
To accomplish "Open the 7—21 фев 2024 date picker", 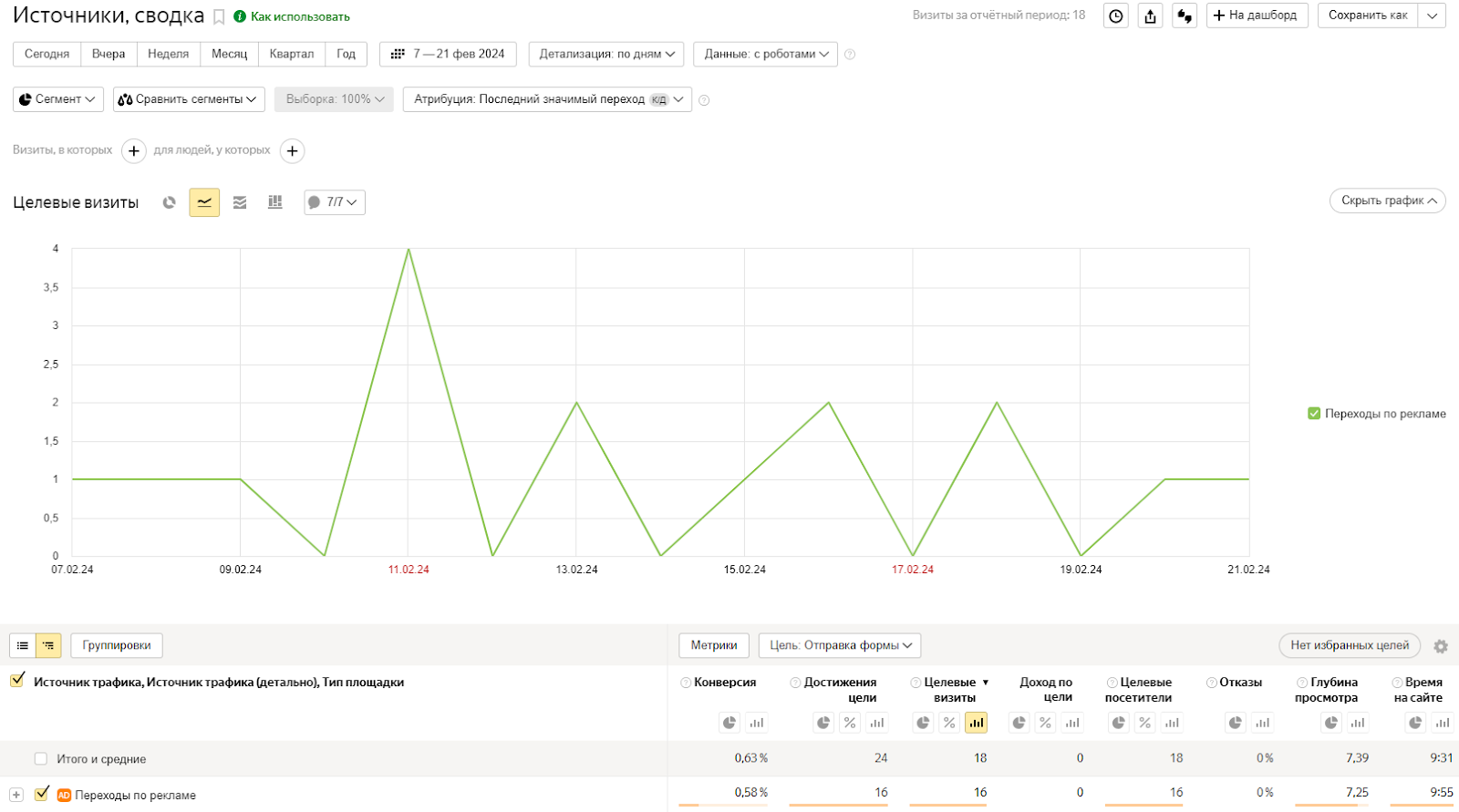I will (x=448, y=54).
